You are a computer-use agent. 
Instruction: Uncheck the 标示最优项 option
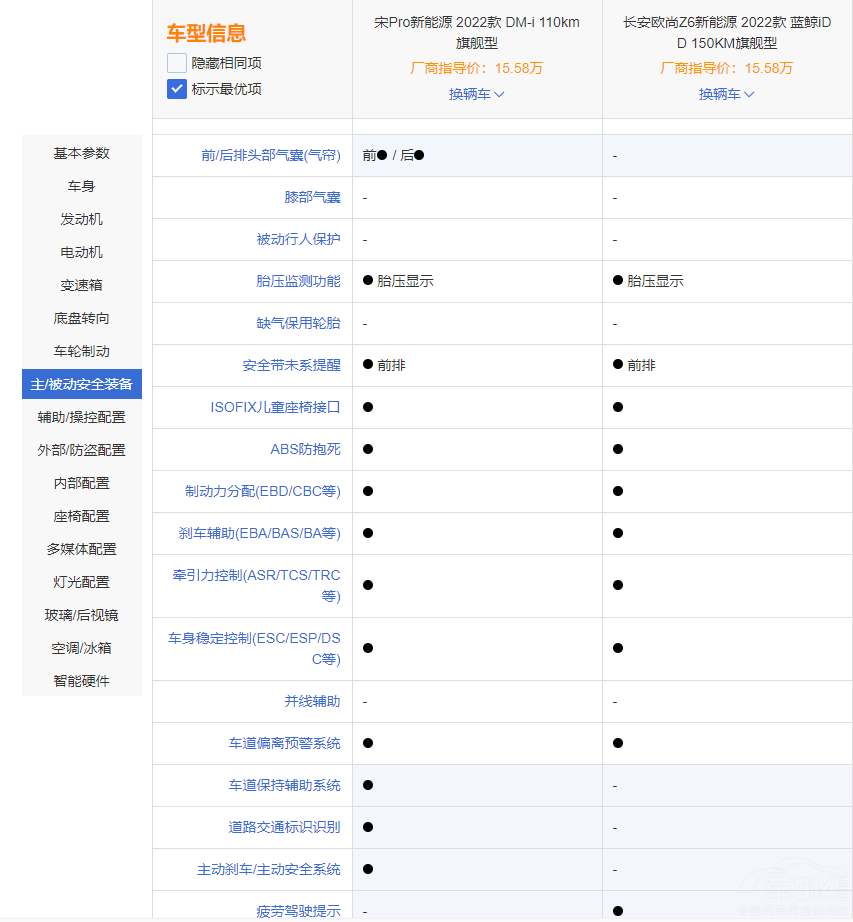click(x=176, y=88)
